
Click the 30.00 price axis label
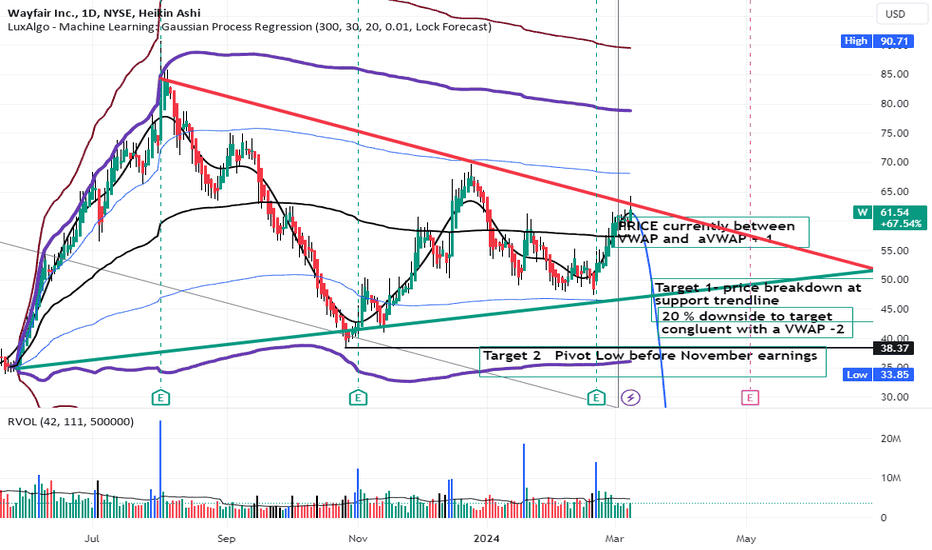[x=895, y=397]
